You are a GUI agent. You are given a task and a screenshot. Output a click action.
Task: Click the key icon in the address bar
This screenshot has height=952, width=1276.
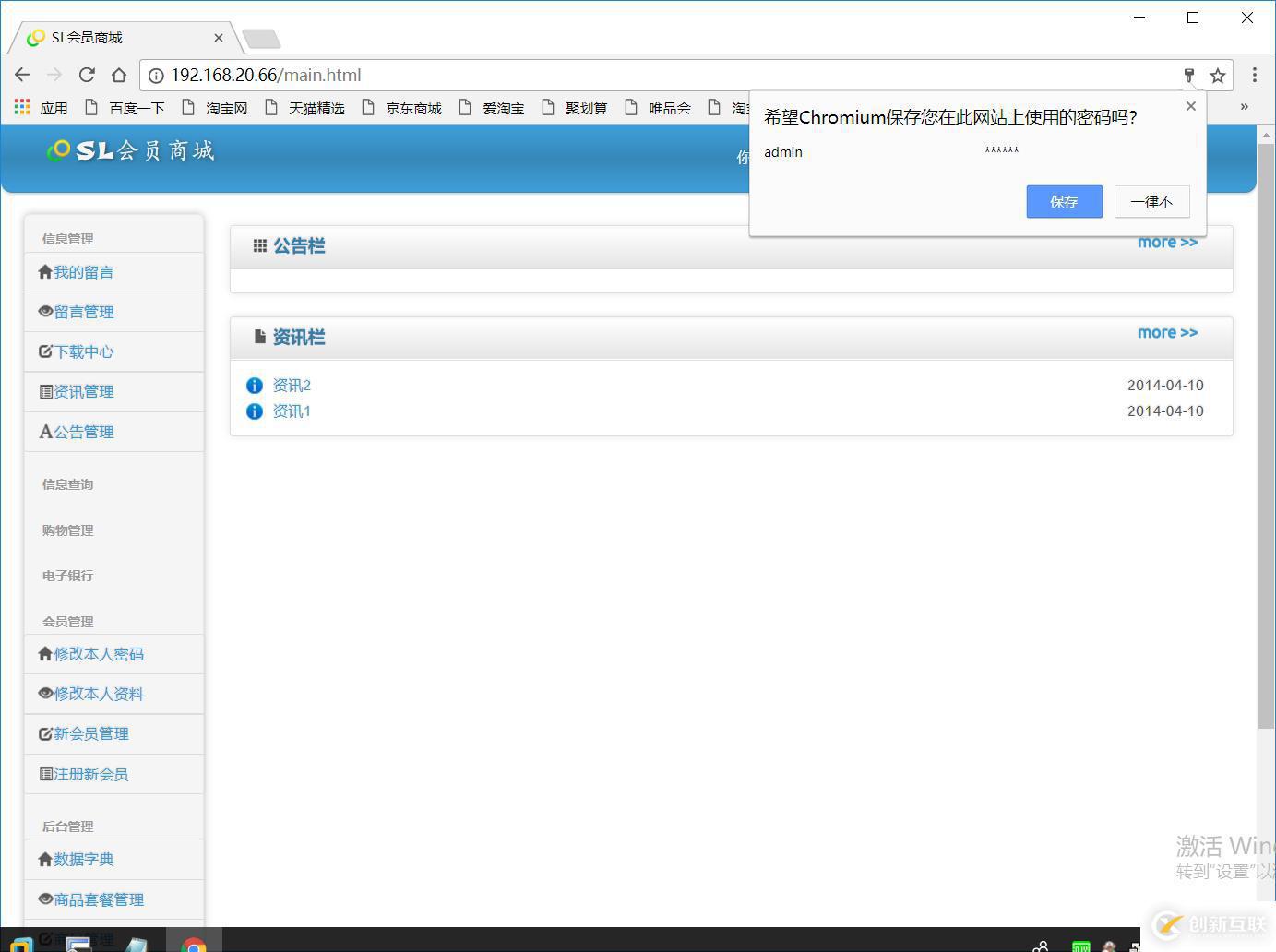[x=1189, y=75]
